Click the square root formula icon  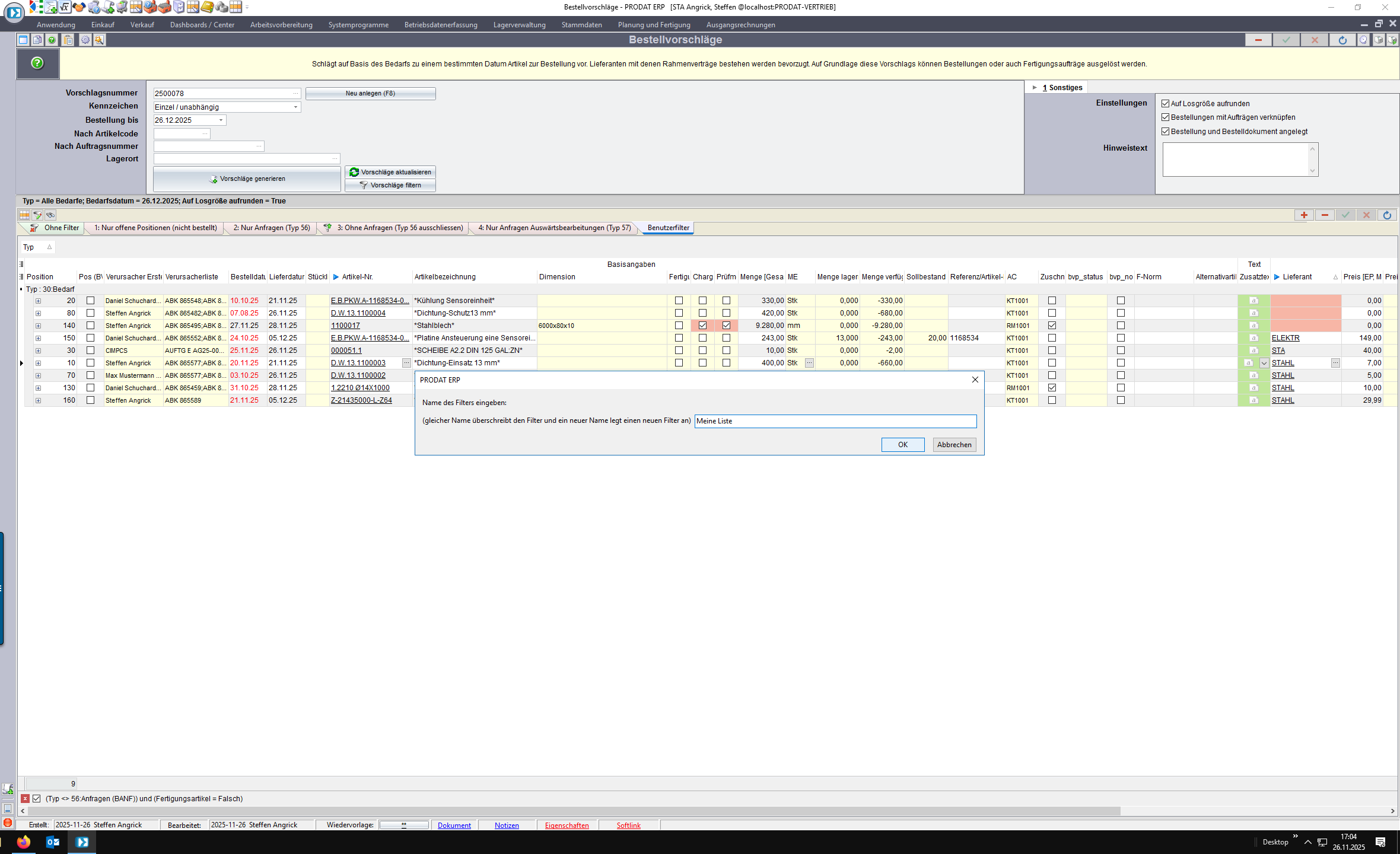click(65, 7)
